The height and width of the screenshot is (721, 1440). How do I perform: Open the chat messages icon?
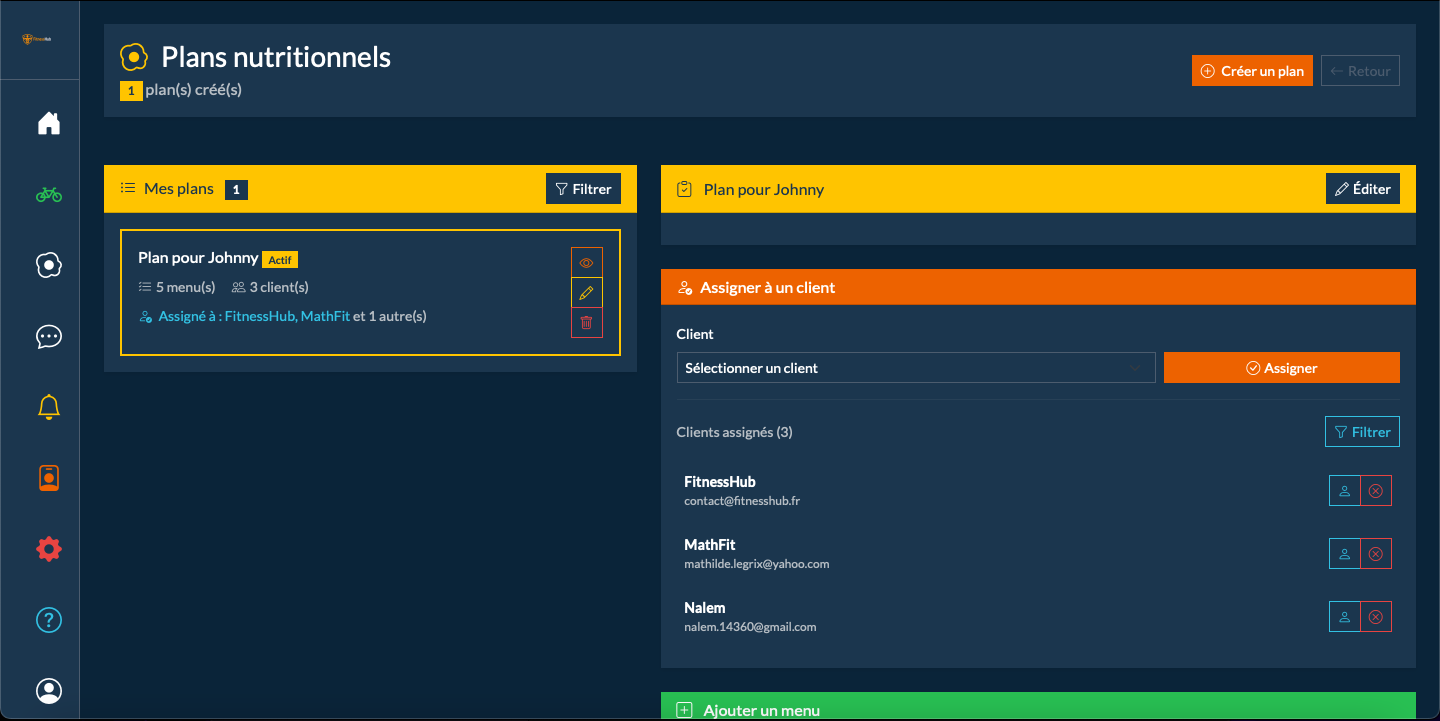(x=48, y=336)
